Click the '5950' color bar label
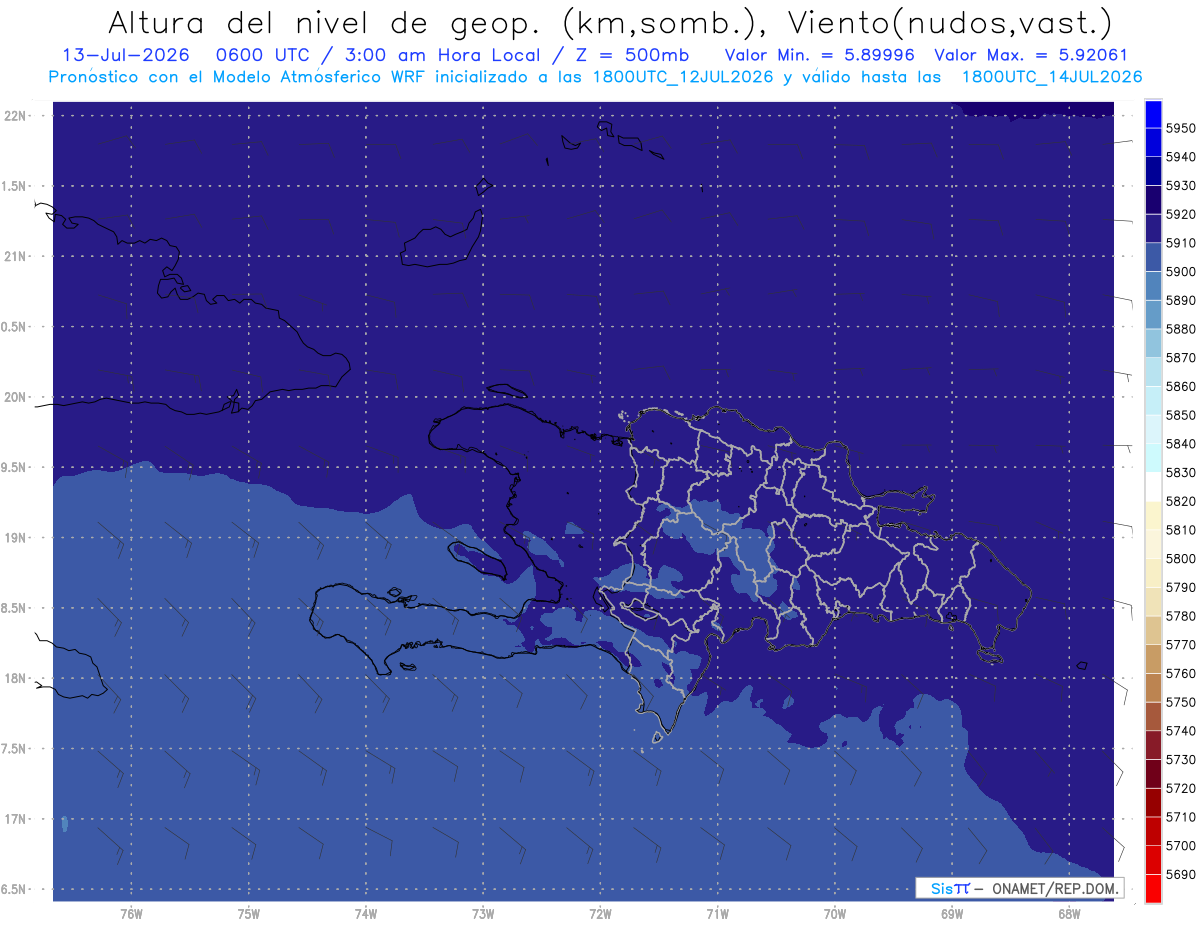1200x927 pixels. tap(1180, 128)
